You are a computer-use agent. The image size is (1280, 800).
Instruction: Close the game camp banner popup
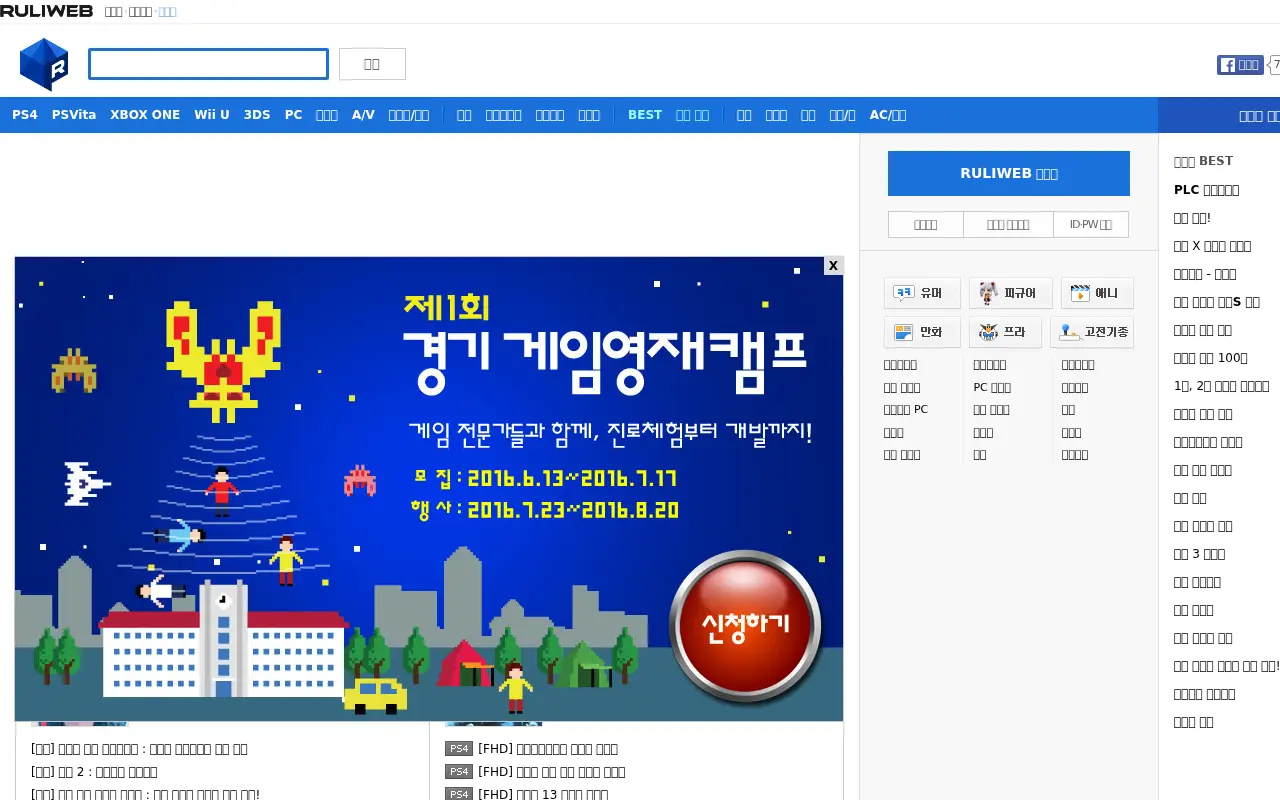[833, 266]
